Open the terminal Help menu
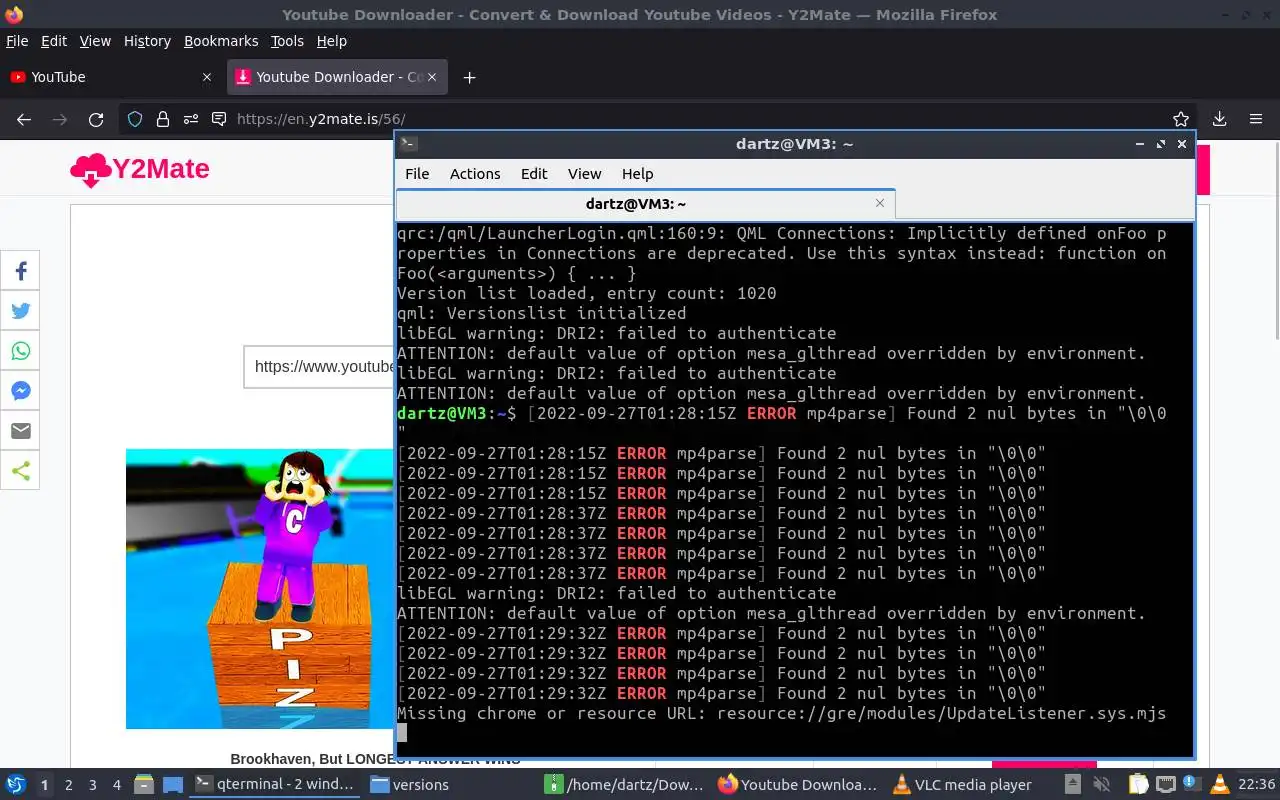This screenshot has width=1280, height=800. click(637, 173)
